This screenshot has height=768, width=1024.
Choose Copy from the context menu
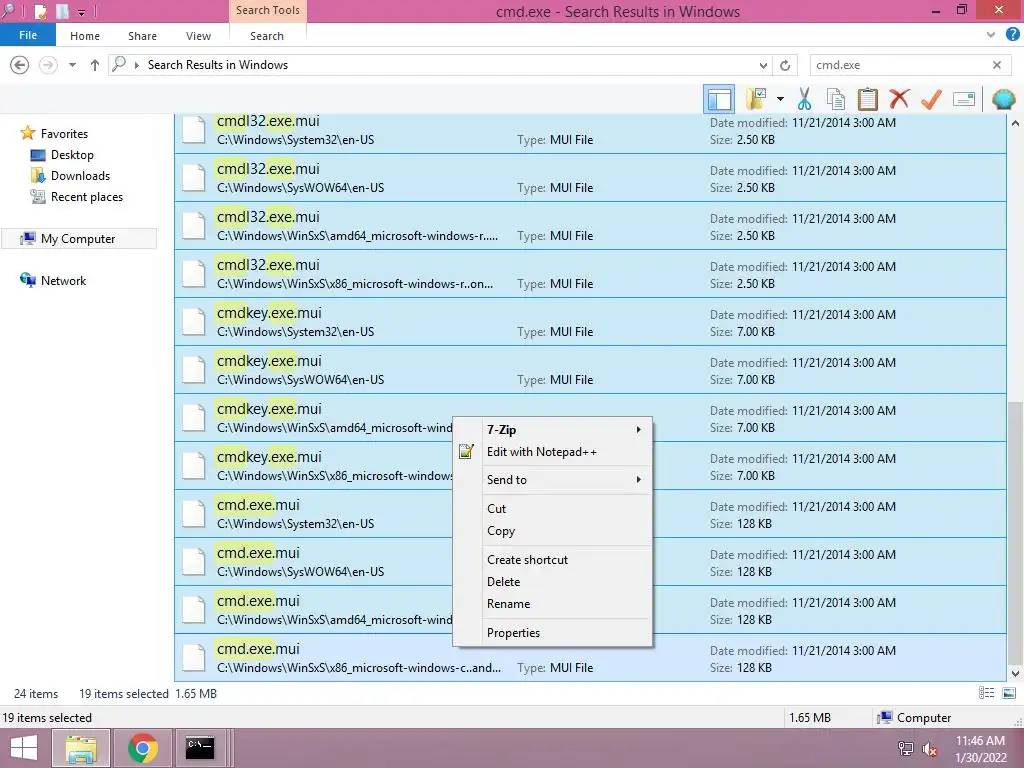pyautogui.click(x=552, y=531)
